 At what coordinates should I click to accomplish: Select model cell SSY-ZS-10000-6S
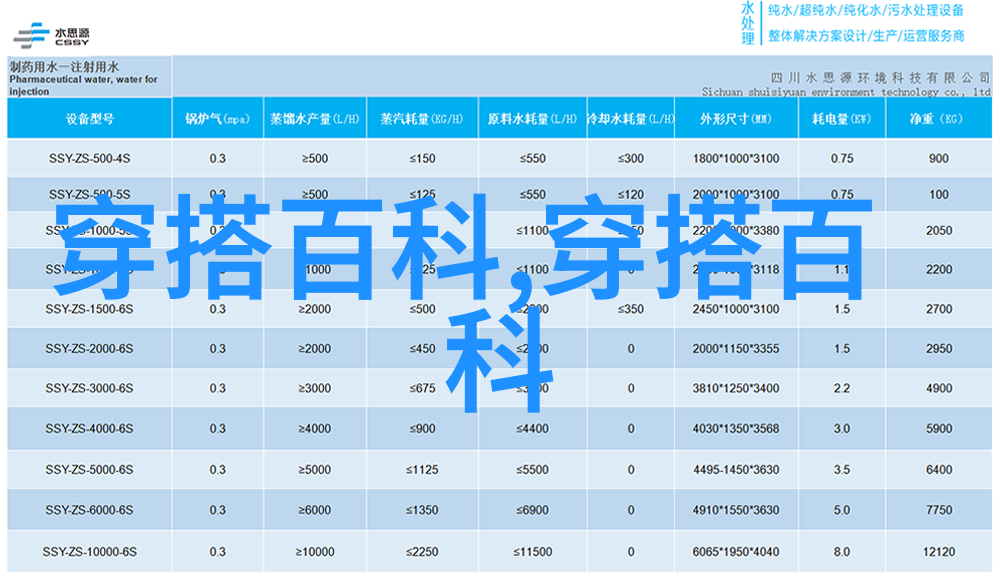click(89, 552)
